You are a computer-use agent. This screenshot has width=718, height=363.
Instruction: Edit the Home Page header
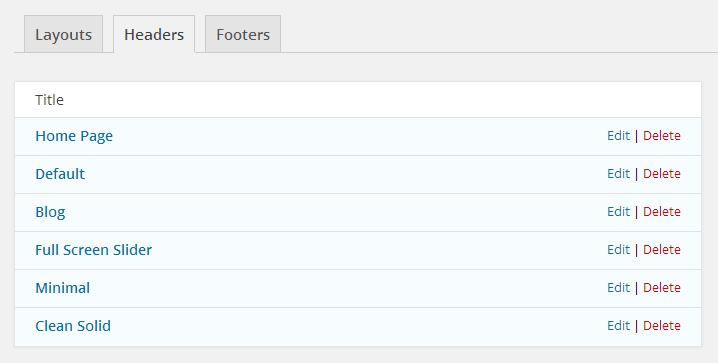[x=618, y=135]
